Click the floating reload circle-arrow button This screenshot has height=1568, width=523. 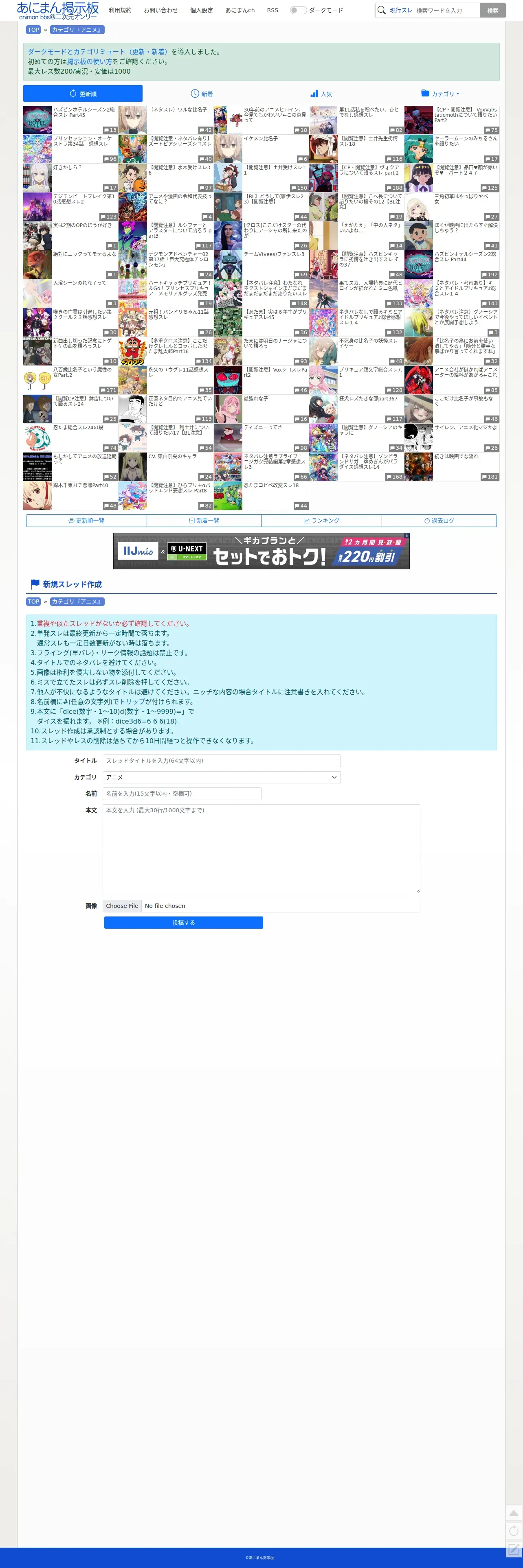point(514,1531)
